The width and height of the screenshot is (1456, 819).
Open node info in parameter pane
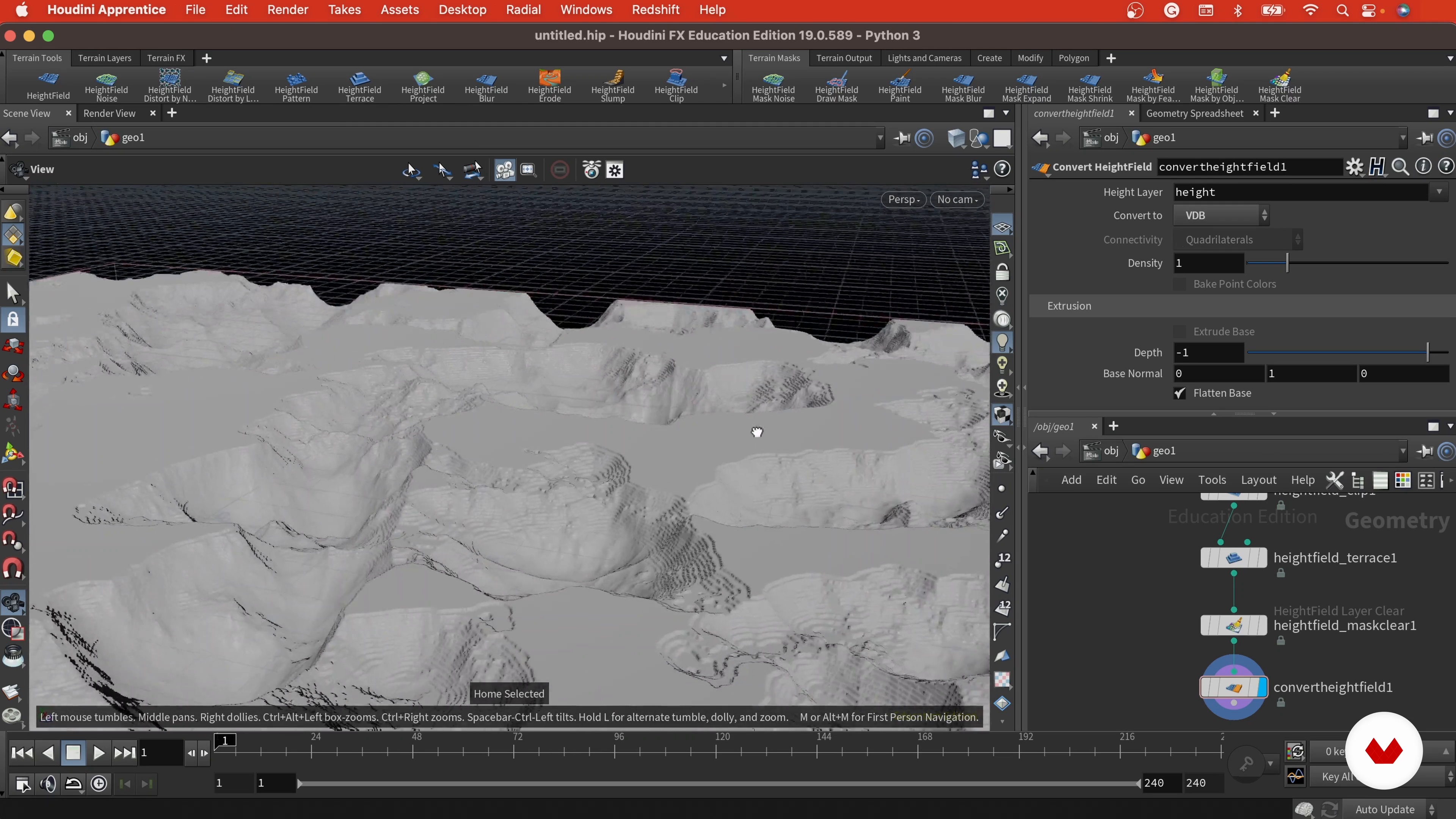[x=1423, y=166]
